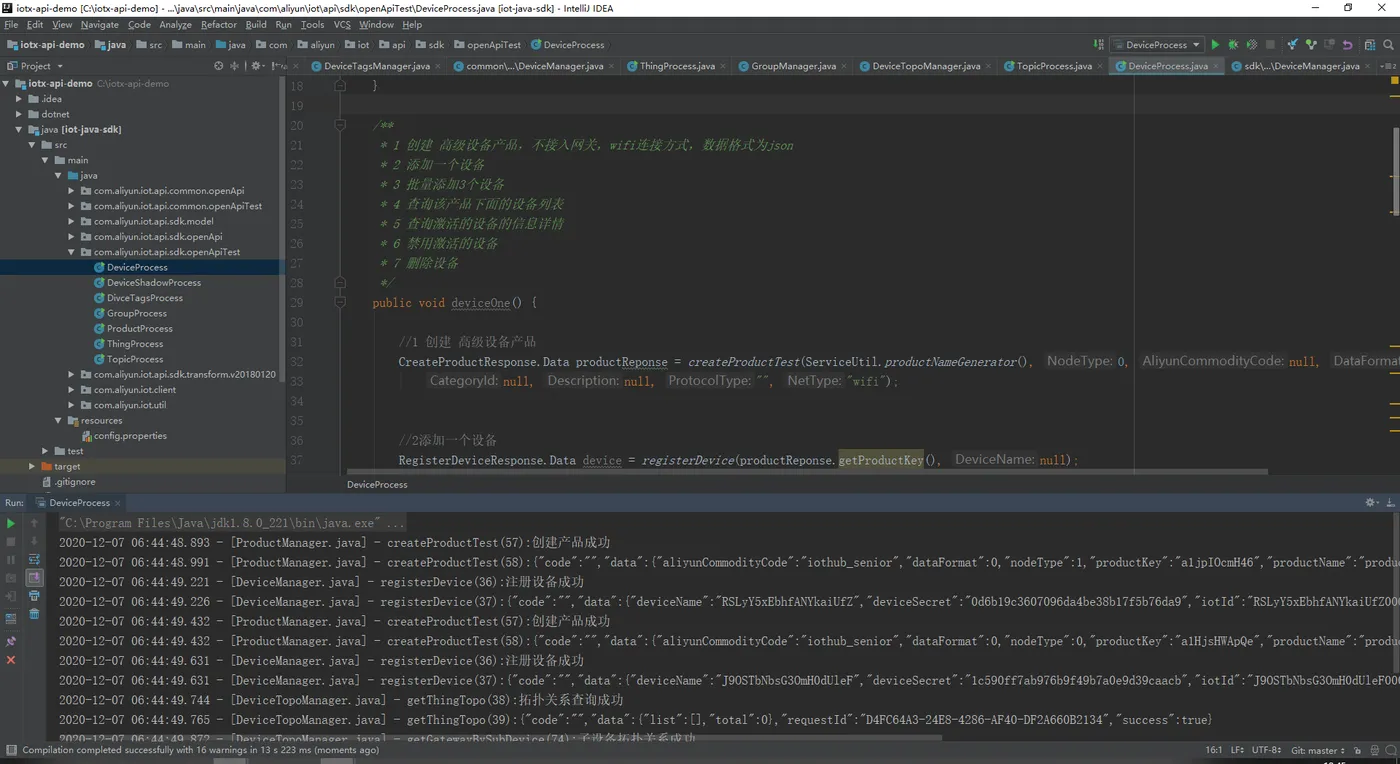Expand the com.aliyun.iot.client package

click(x=72, y=390)
